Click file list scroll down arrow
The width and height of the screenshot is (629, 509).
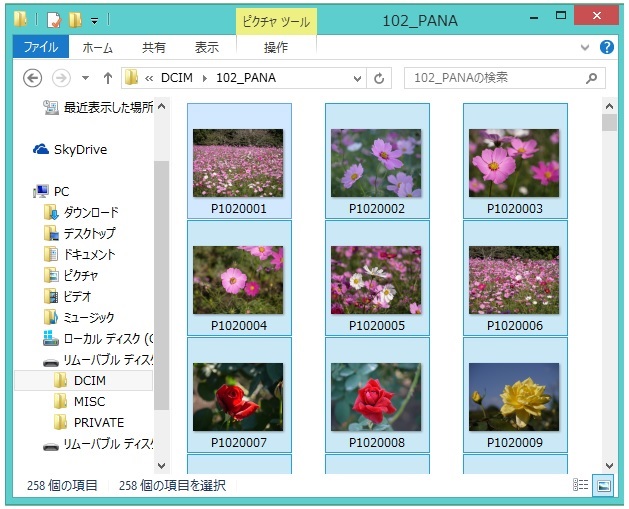[x=609, y=465]
